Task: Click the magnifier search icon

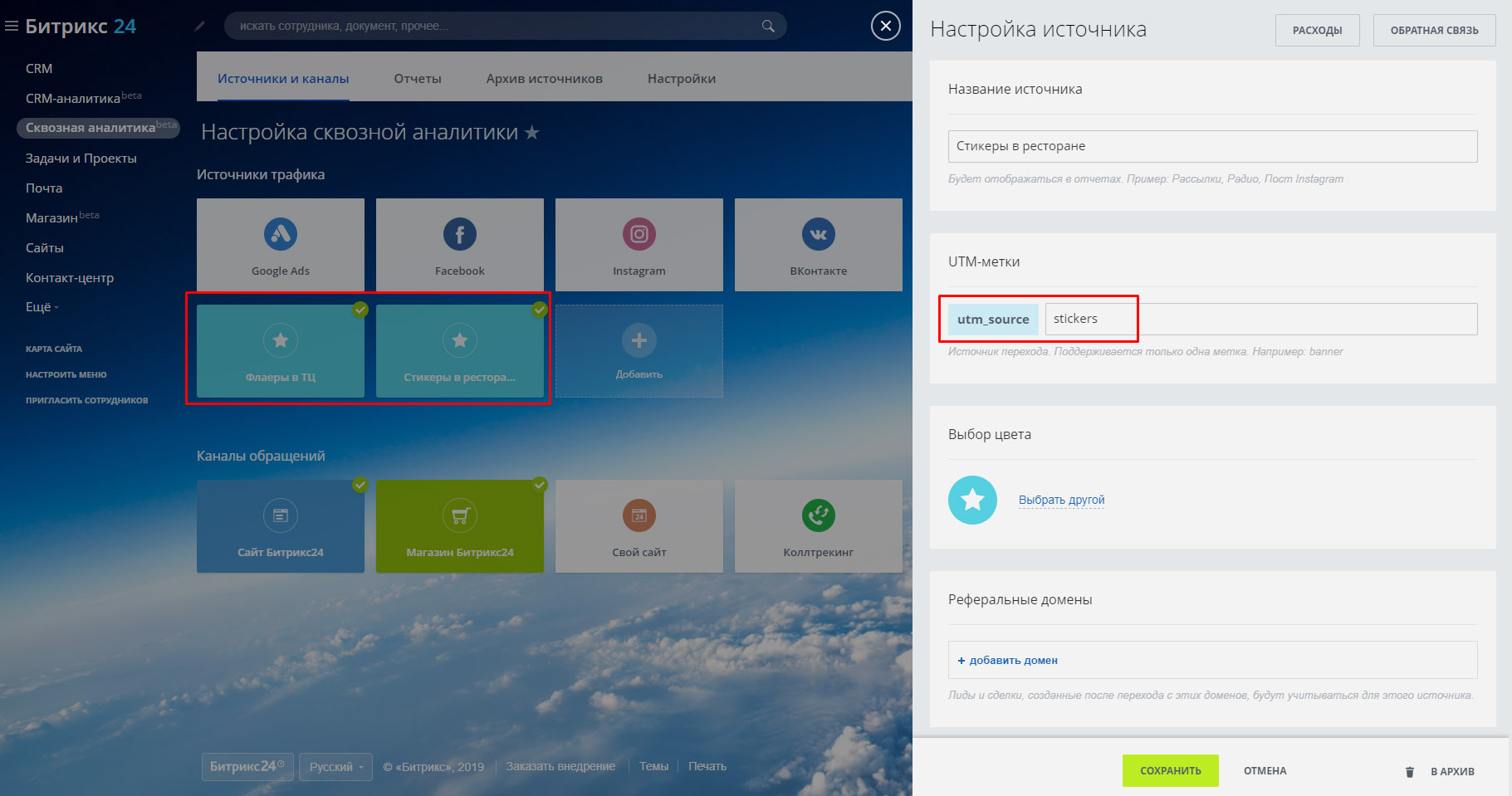Action: coord(768,26)
